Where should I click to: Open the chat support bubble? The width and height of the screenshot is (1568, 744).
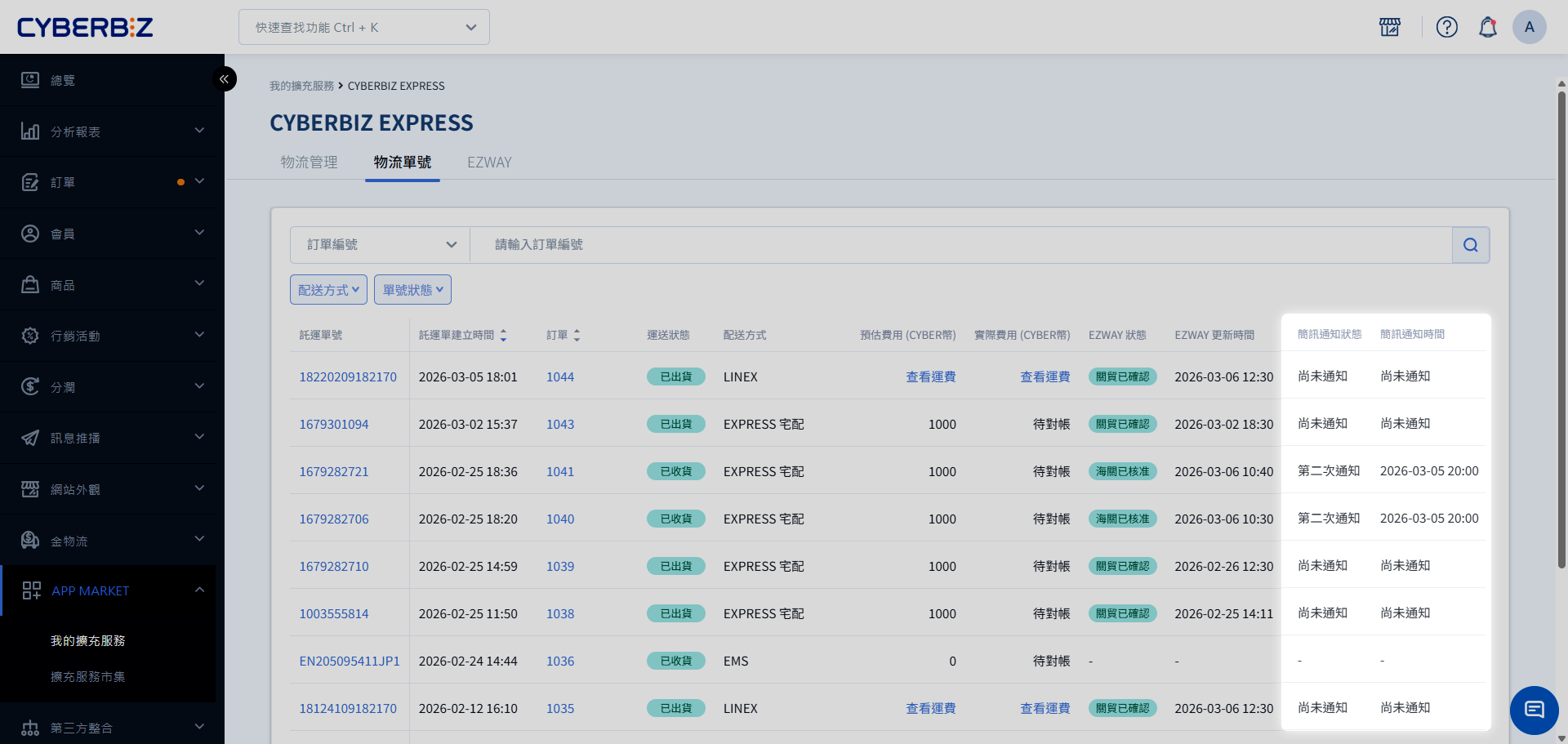(1534, 710)
